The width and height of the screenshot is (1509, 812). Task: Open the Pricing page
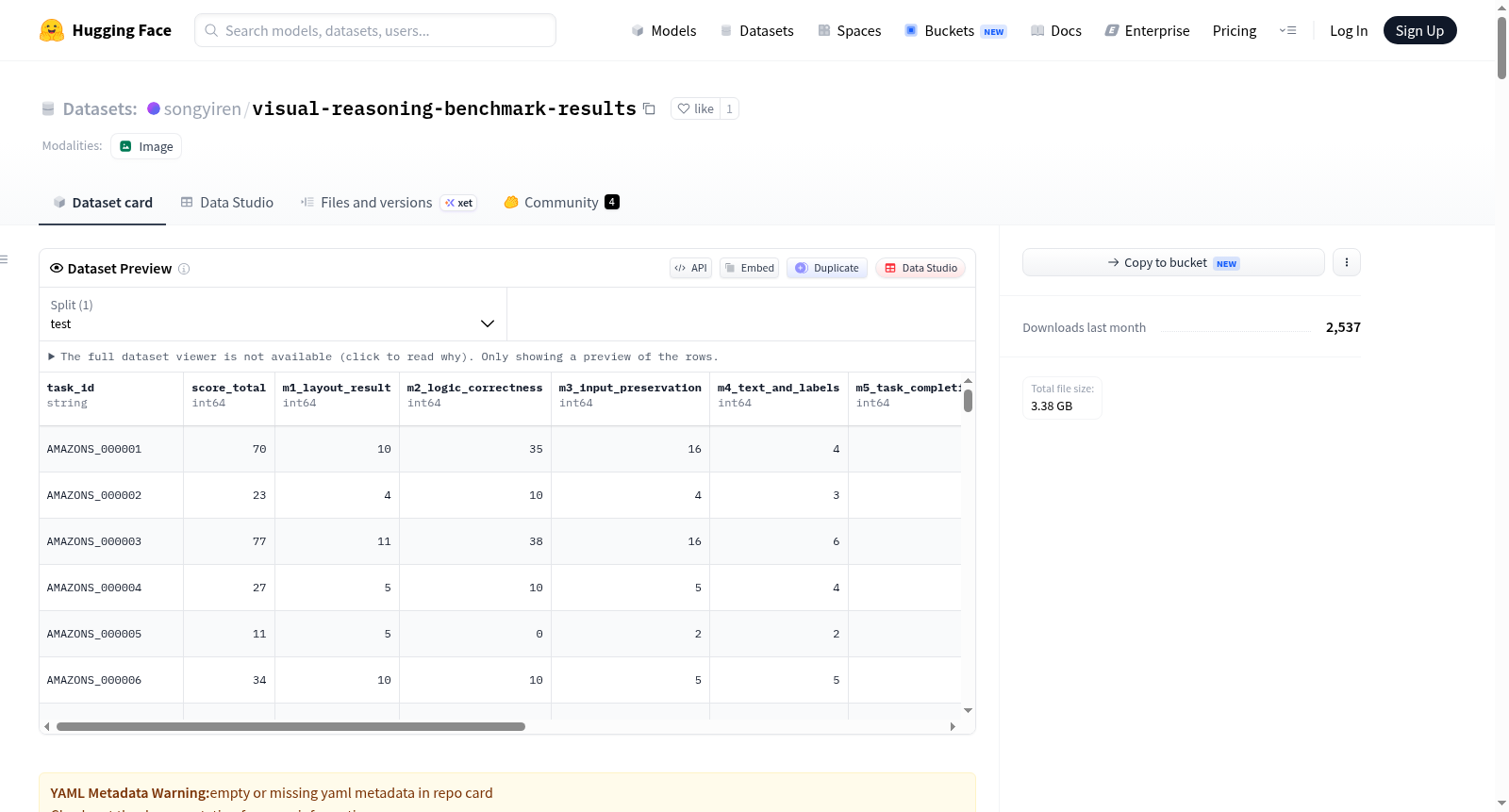pos(1235,30)
